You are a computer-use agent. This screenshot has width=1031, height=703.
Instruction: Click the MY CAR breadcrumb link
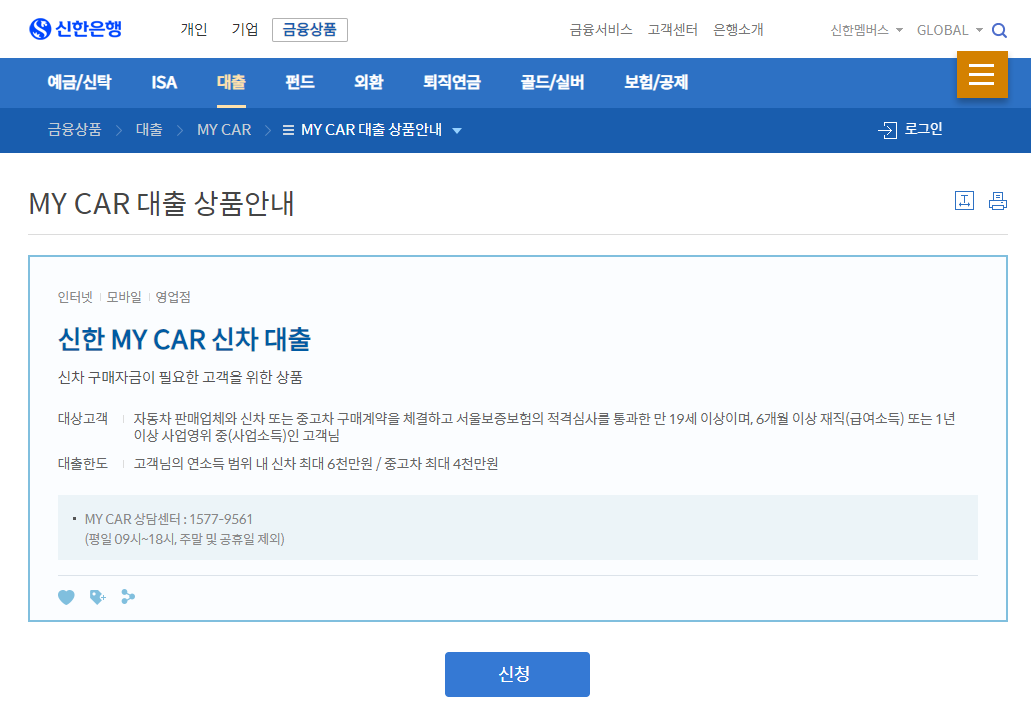point(224,130)
